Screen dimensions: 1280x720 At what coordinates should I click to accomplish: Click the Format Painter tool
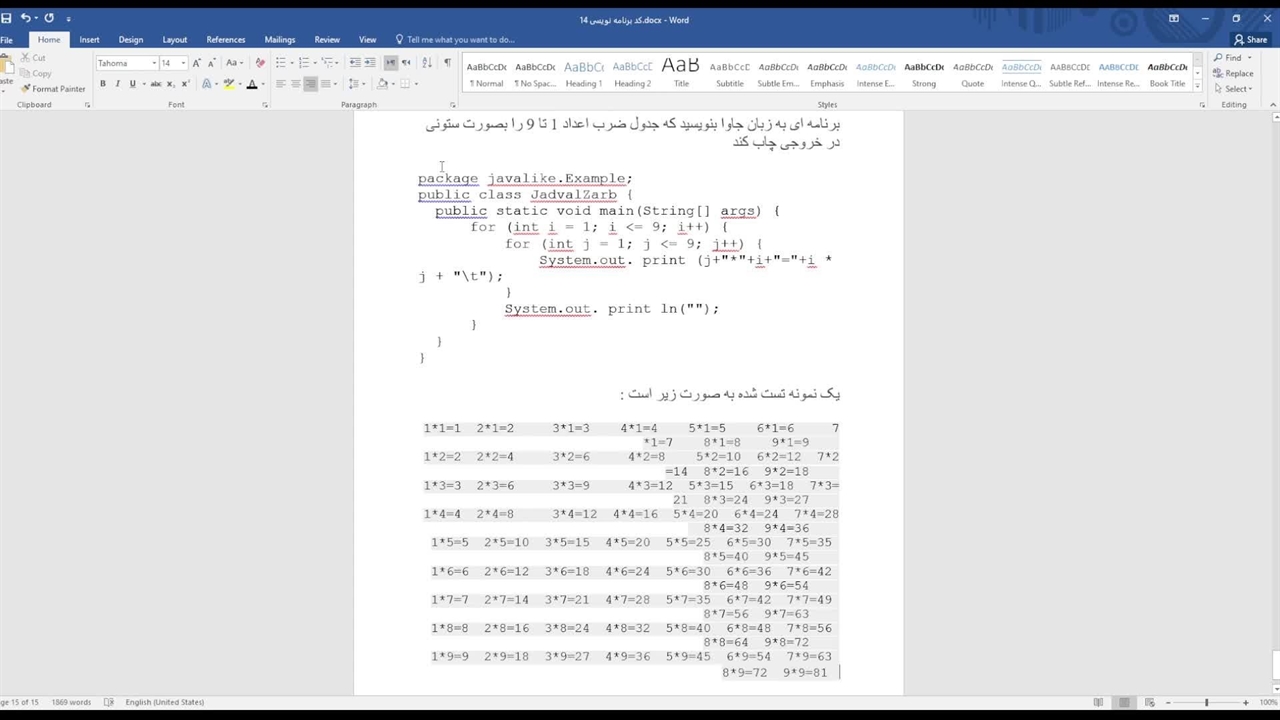[x=53, y=89]
